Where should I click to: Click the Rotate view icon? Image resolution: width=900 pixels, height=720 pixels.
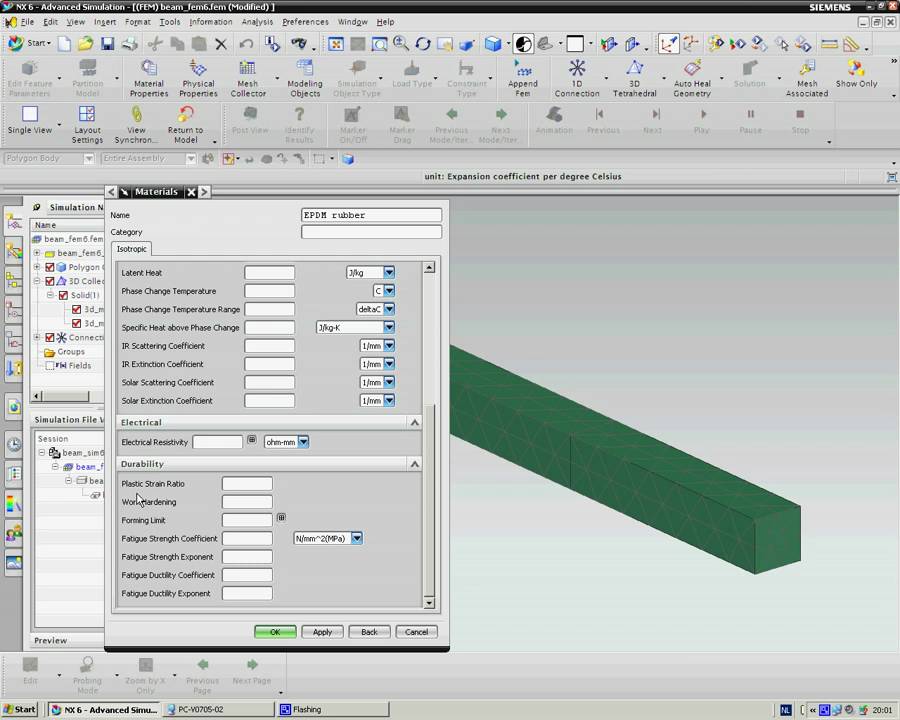pos(423,44)
